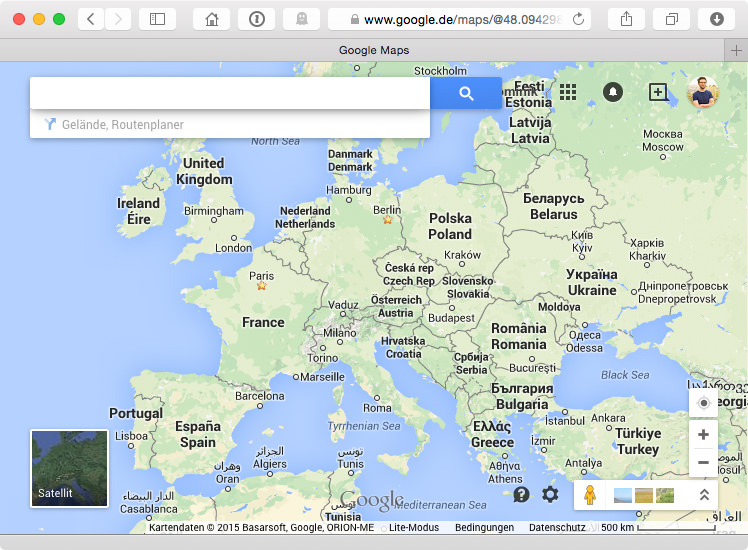Open the middle photo thumbnail in strip

coord(644,496)
